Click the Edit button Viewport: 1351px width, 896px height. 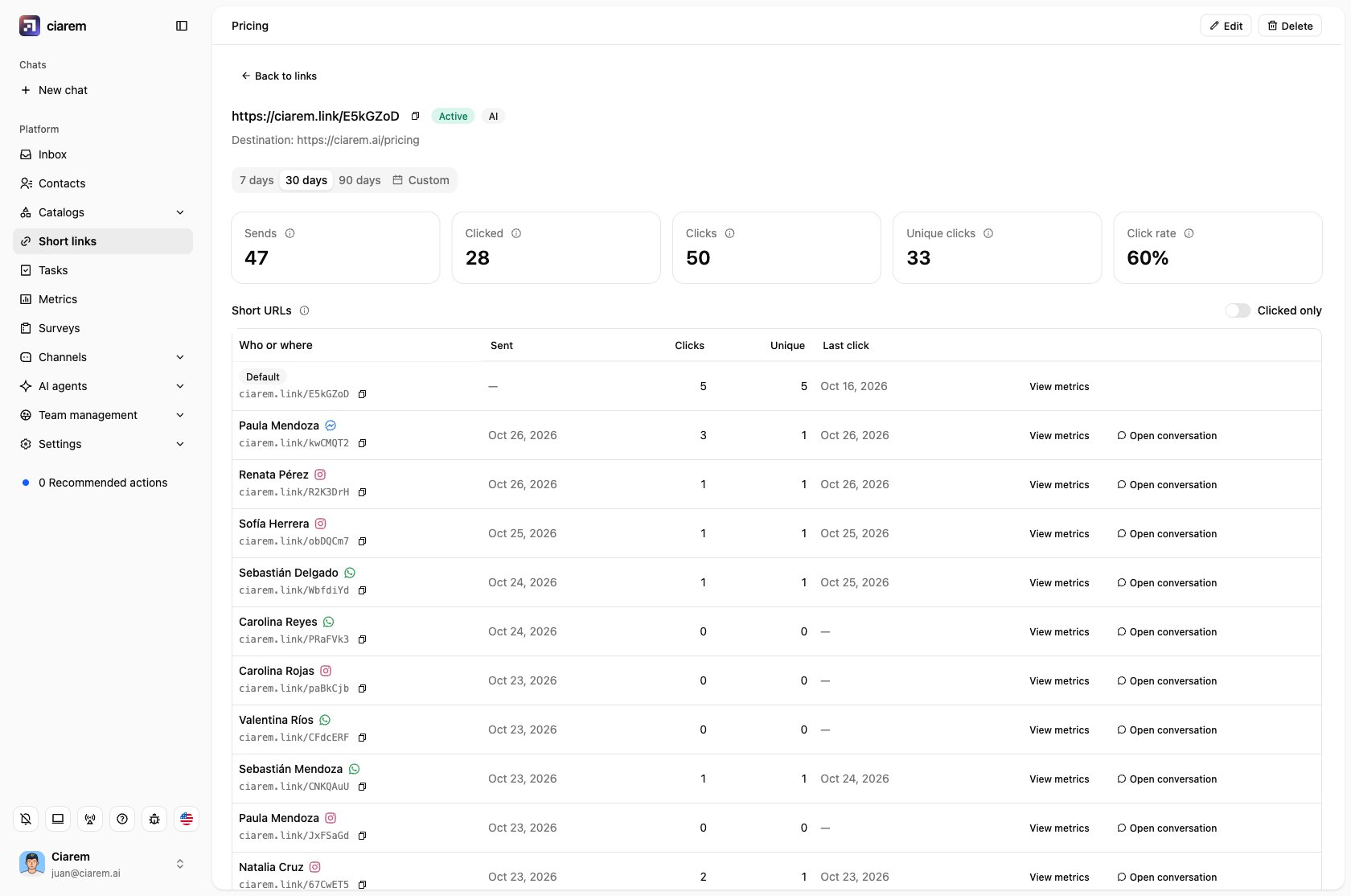pyautogui.click(x=1226, y=26)
